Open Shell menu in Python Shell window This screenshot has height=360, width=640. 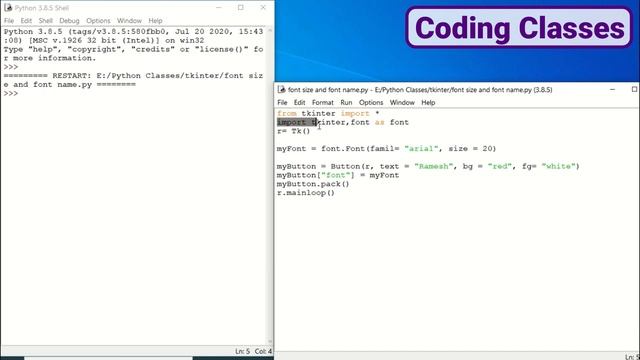point(45,20)
